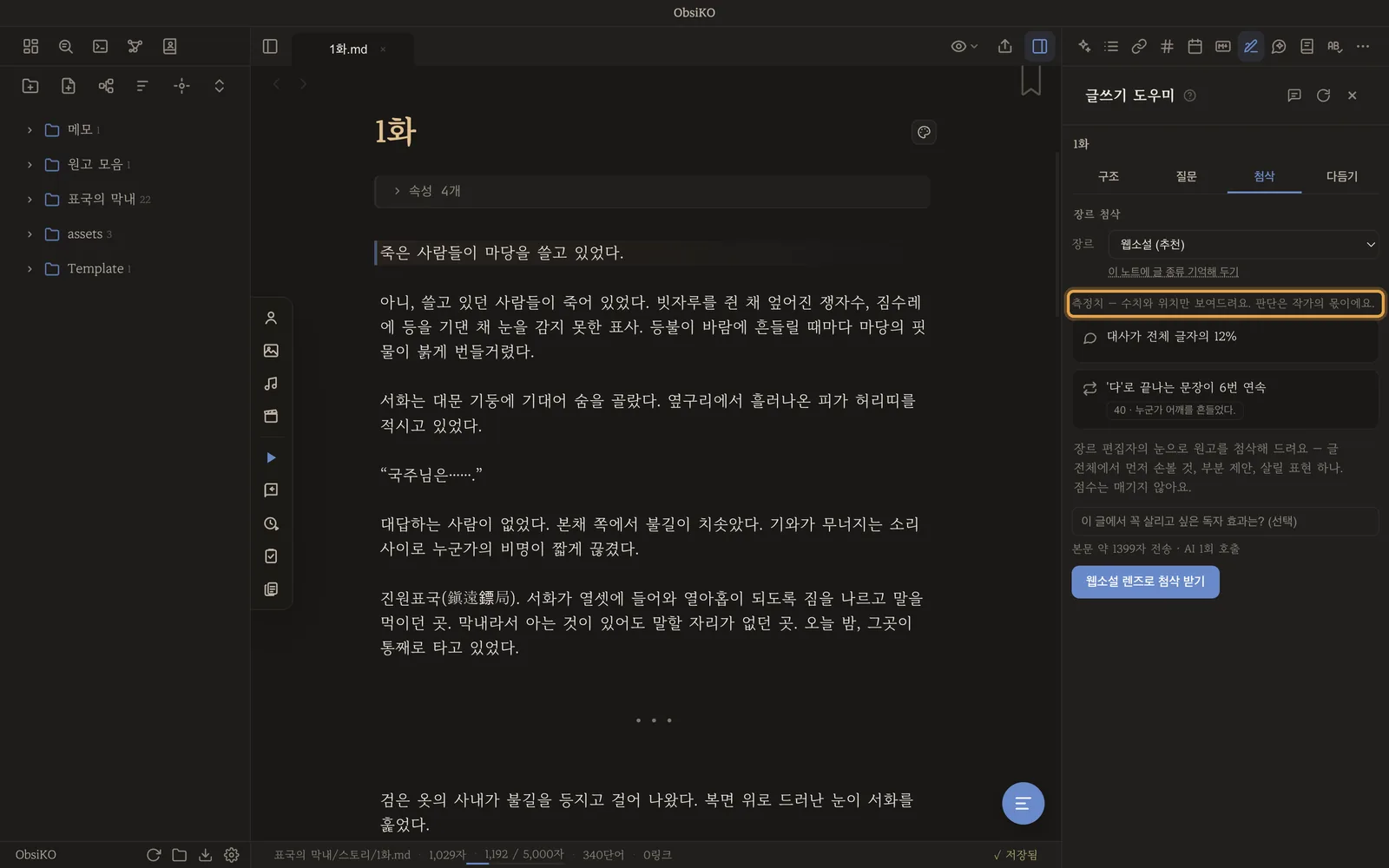Image resolution: width=1389 pixels, height=868 pixels.
Task: Click the markdown M+ icon
Action: 1223,46
